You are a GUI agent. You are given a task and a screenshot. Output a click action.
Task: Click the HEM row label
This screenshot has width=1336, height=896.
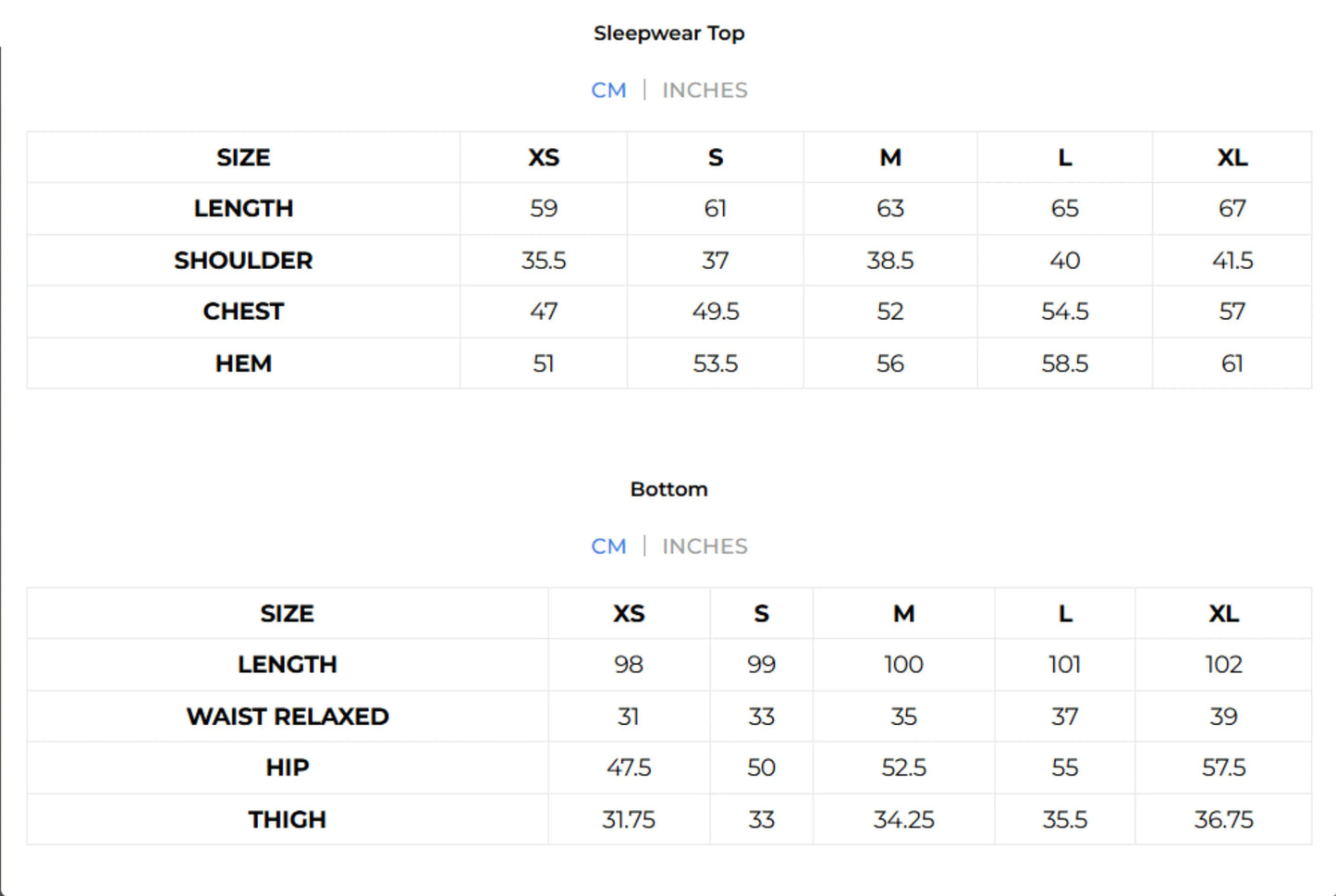[x=243, y=363]
